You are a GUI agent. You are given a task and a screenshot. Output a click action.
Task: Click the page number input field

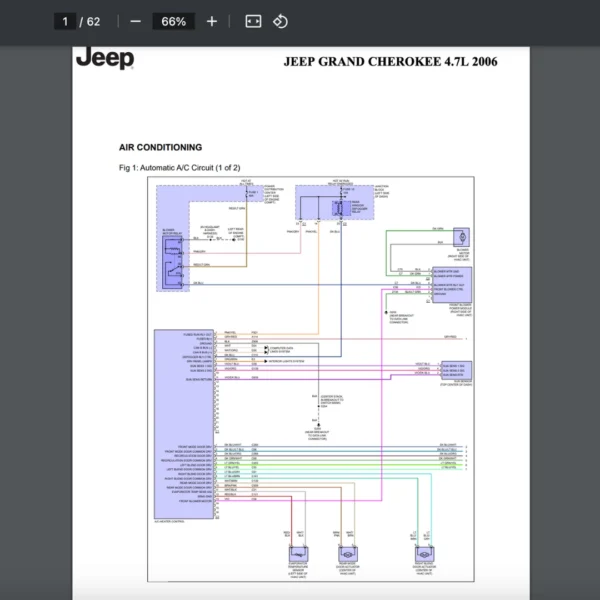[x=66, y=21]
